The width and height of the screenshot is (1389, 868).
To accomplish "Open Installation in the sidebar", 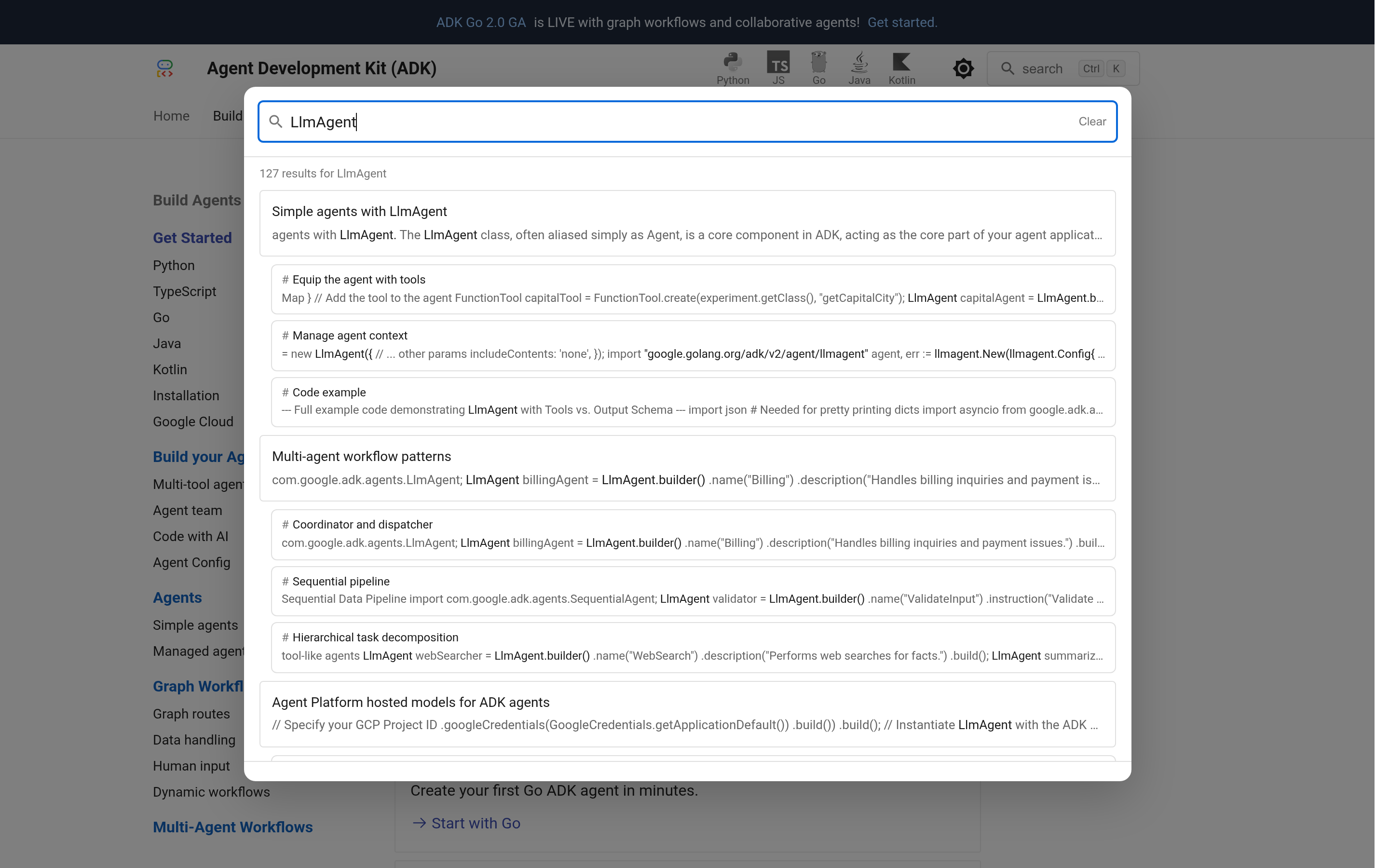I will [186, 395].
